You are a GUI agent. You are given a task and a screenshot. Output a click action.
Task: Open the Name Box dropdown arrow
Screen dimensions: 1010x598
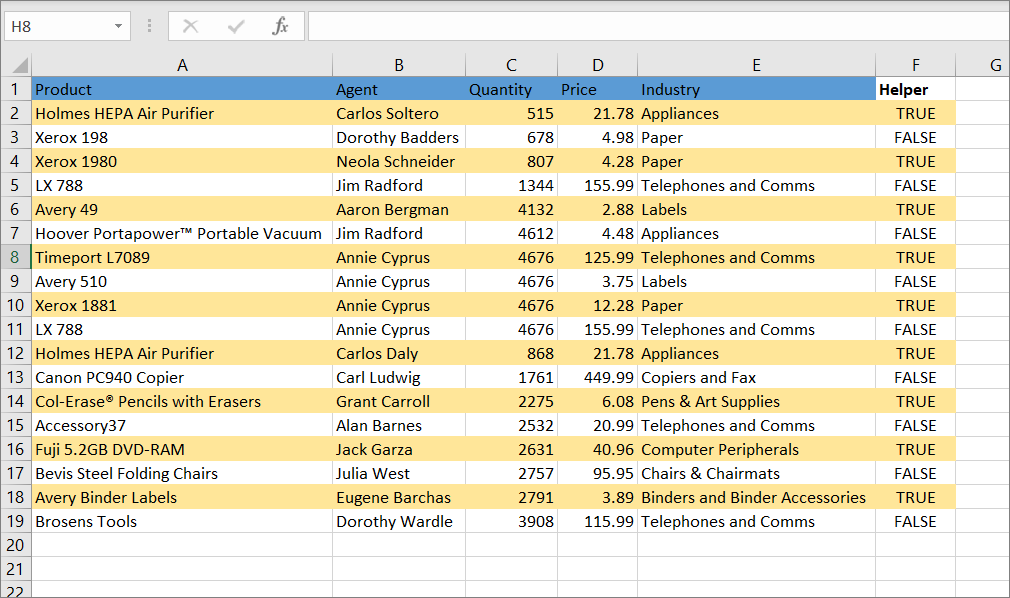pyautogui.click(x=119, y=26)
